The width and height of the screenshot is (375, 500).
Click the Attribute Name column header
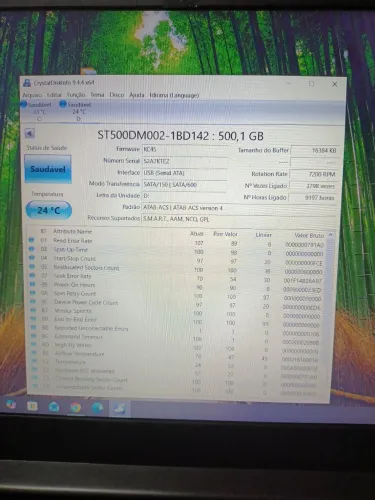pyautogui.click(x=72, y=231)
